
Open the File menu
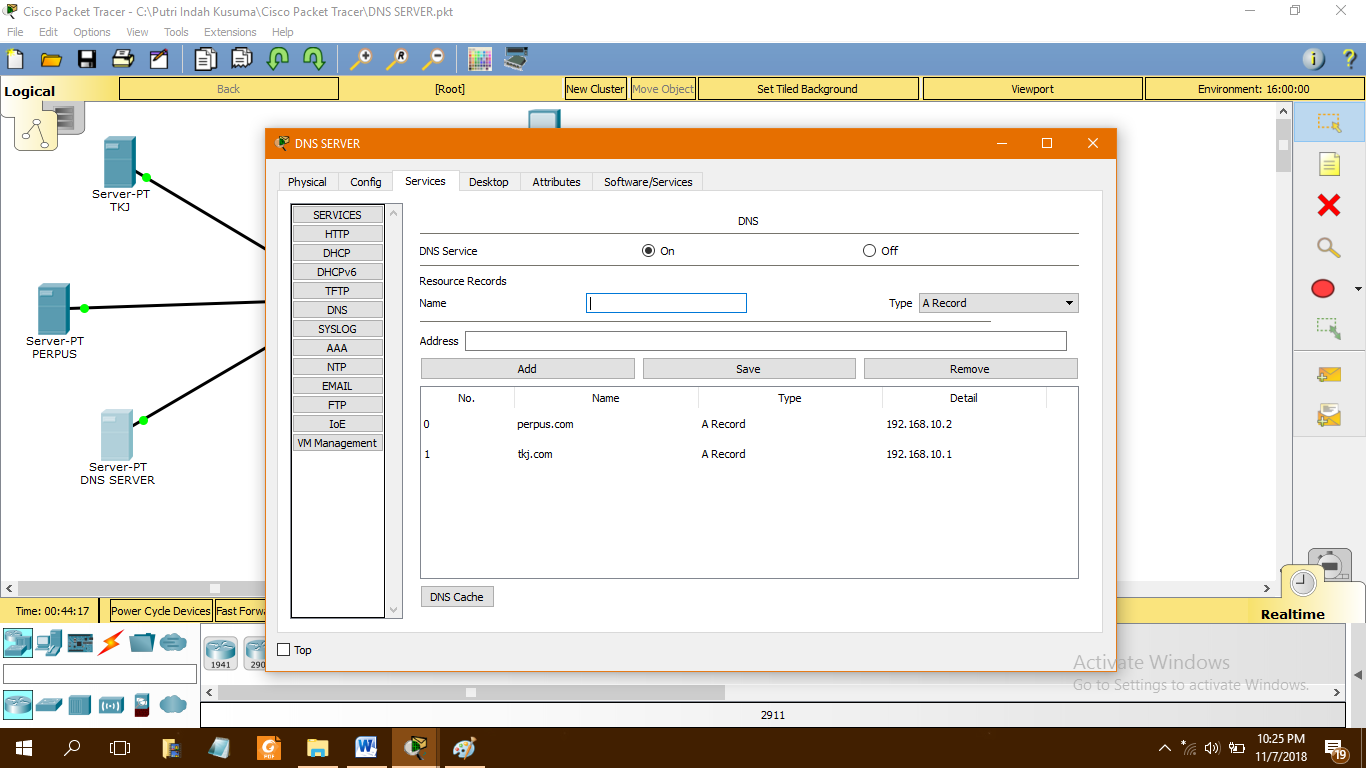pyautogui.click(x=15, y=32)
